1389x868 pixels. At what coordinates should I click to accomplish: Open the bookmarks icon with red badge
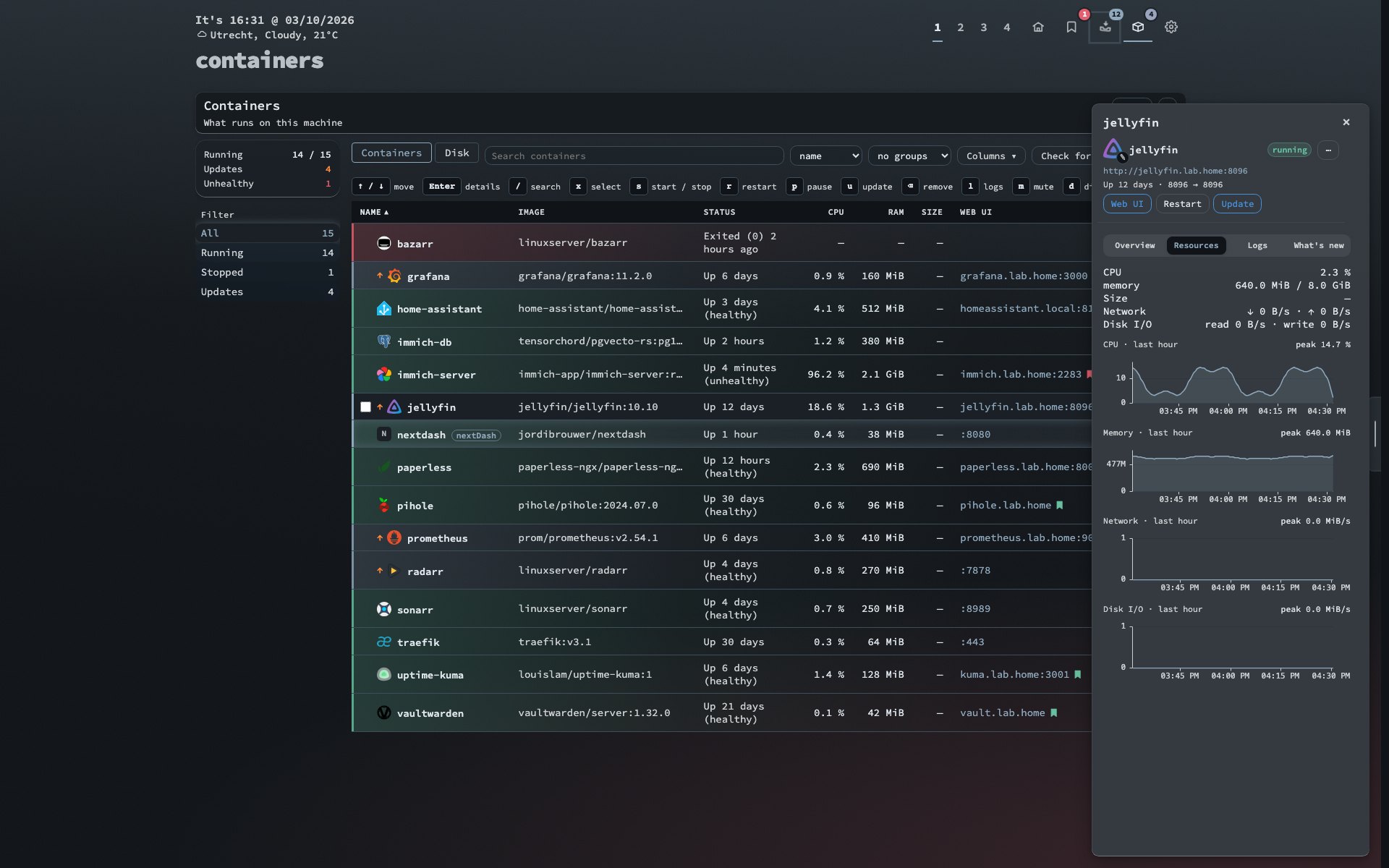pos(1071,27)
